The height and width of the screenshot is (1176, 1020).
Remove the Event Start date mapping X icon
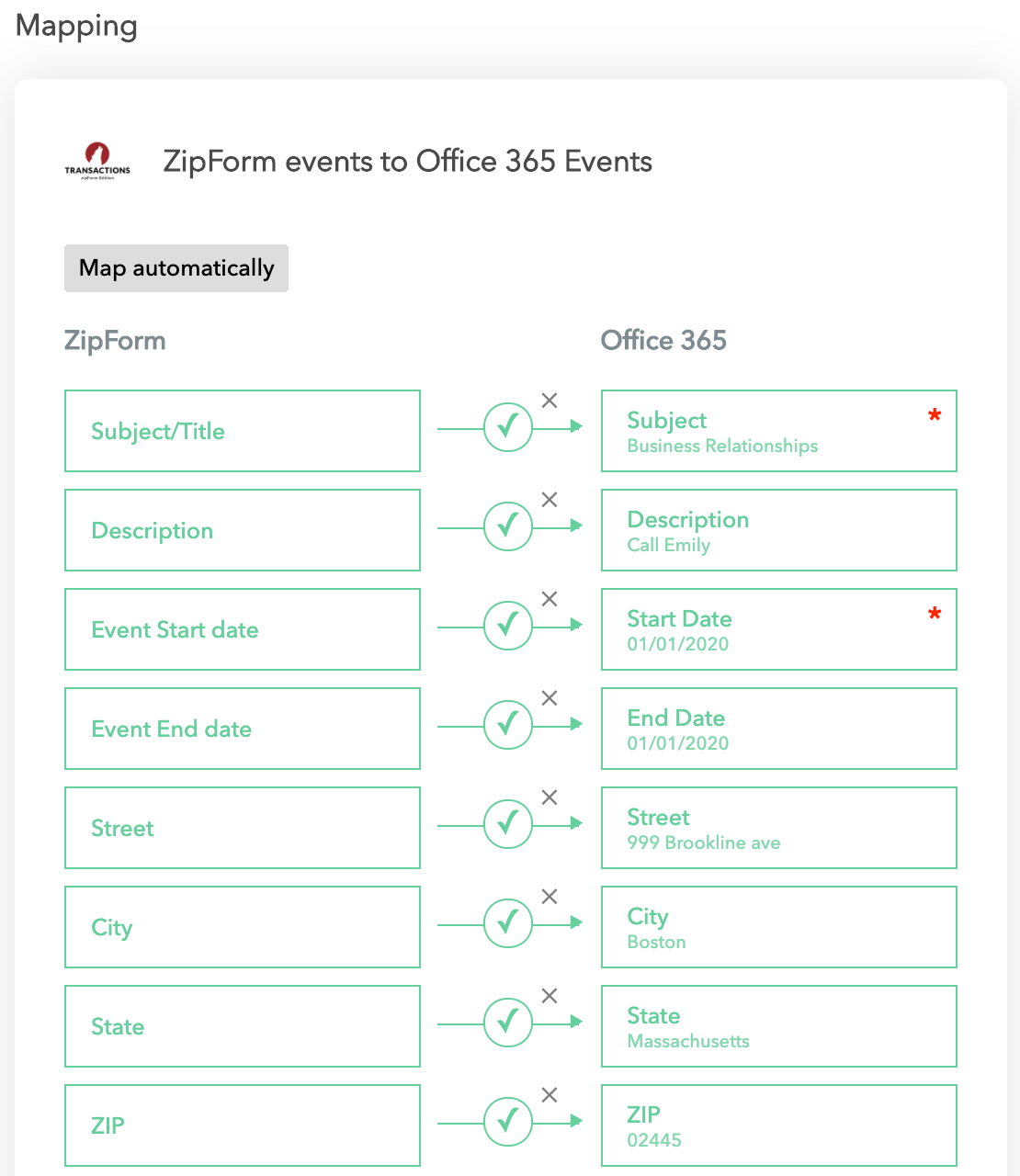pyautogui.click(x=550, y=599)
